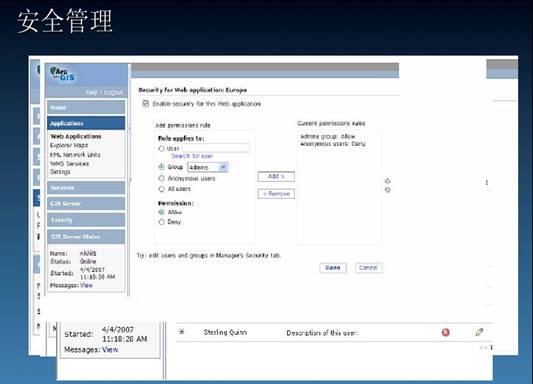Image resolution: width=533 pixels, height=384 pixels.
Task: Select WMS Services in the sidebar
Action: [x=70, y=164]
